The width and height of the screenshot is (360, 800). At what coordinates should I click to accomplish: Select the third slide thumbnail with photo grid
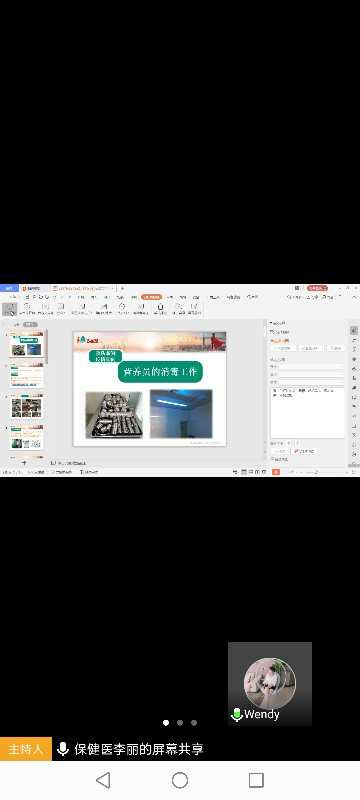(27, 408)
